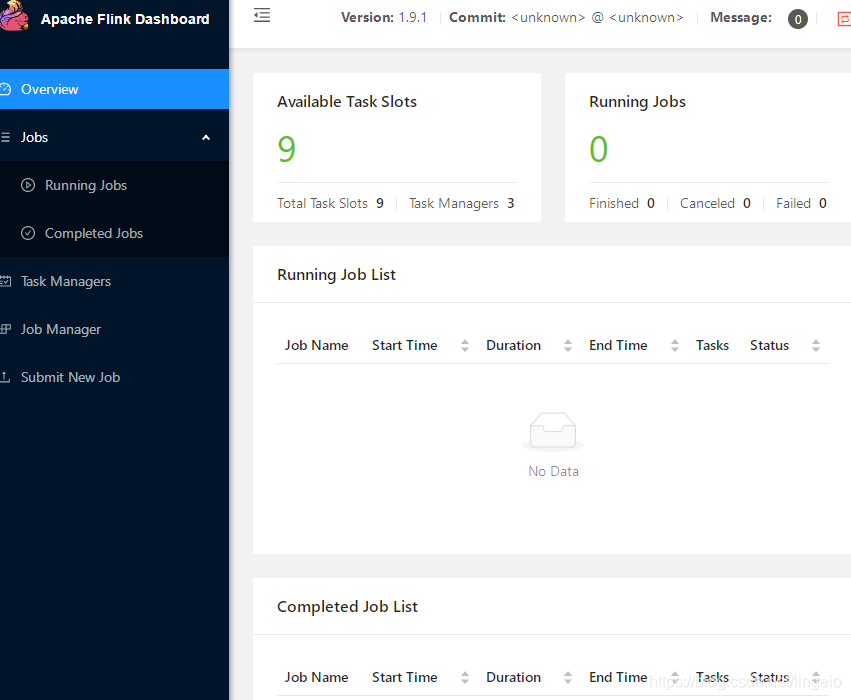Click the Apache Flink Dashboard title

pyautogui.click(x=125, y=19)
